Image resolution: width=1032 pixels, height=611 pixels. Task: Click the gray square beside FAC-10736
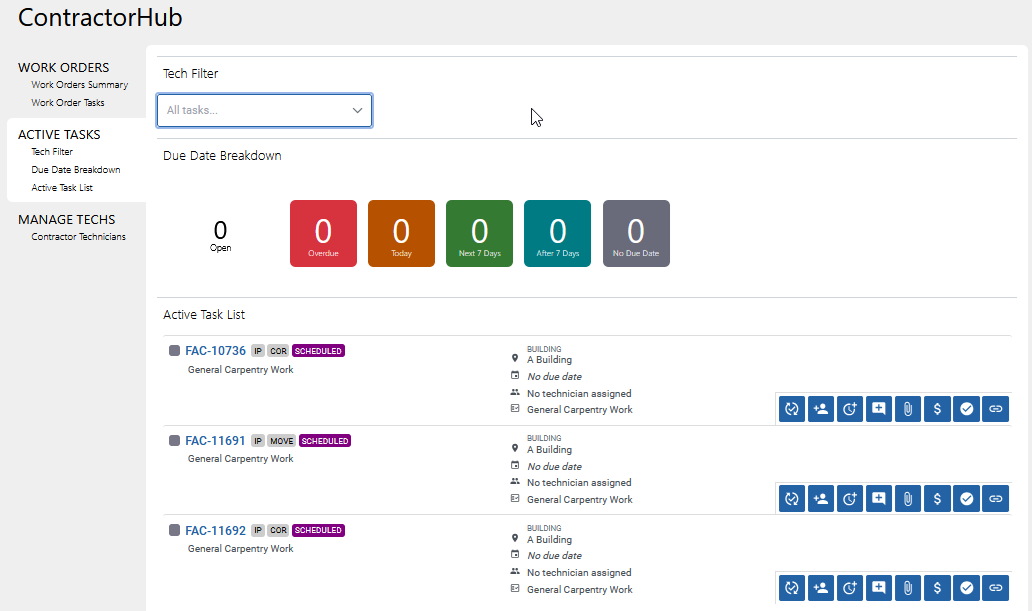[174, 351]
